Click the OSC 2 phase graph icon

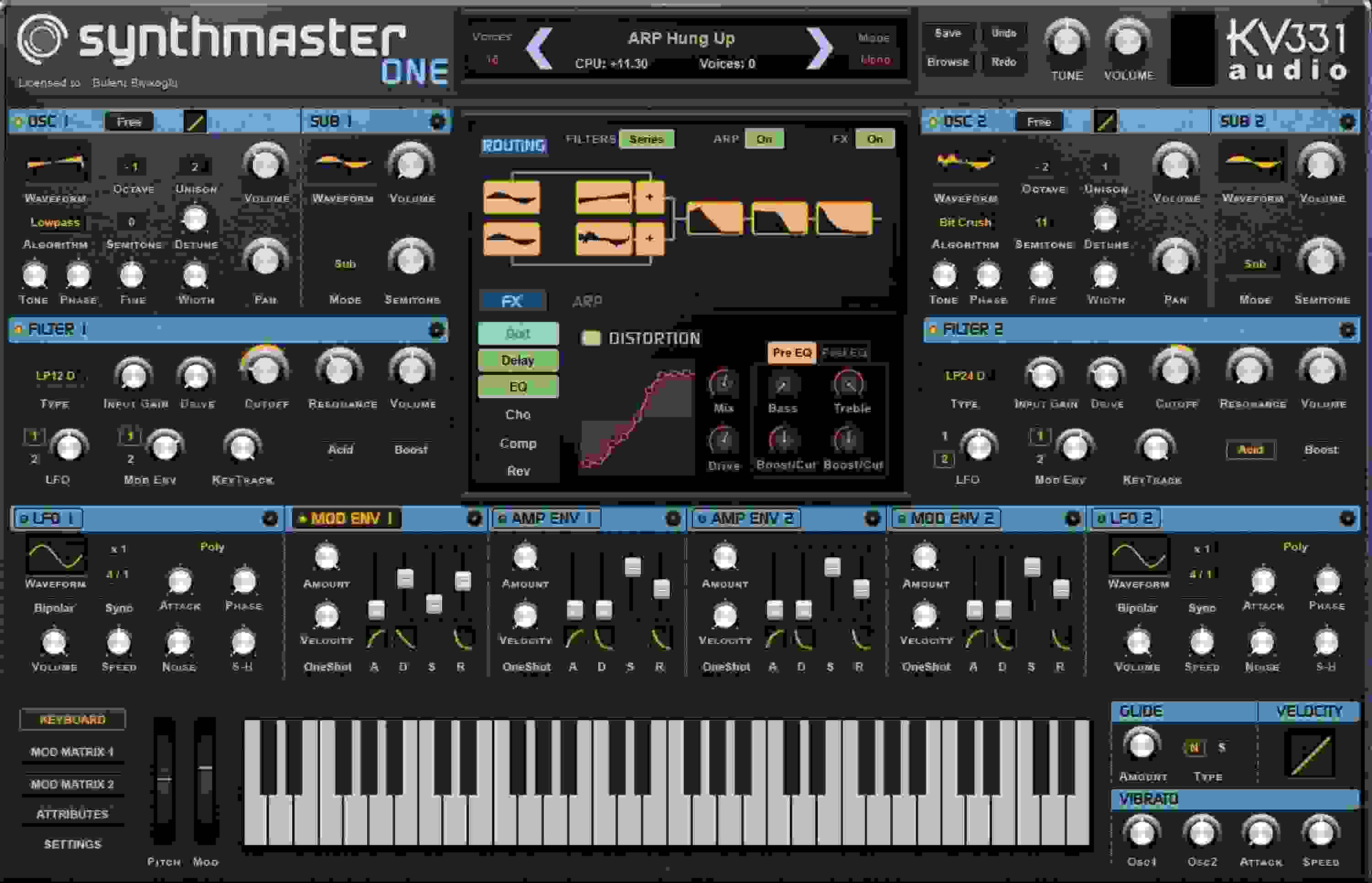[1104, 122]
